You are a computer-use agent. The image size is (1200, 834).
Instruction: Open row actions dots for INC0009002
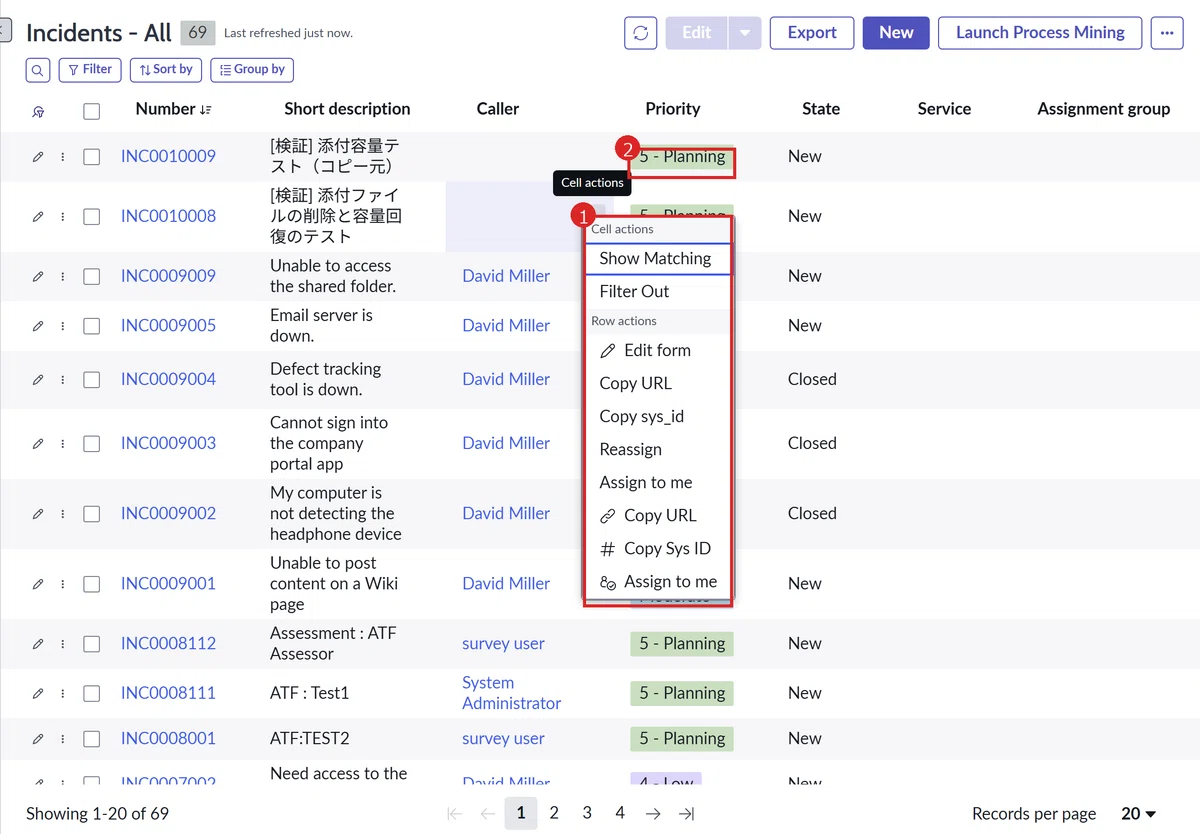[63, 514]
